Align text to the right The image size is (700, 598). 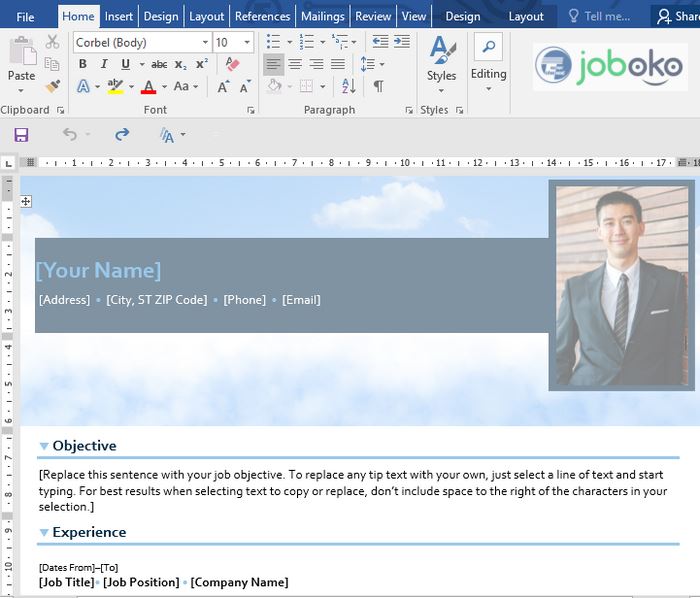point(317,64)
